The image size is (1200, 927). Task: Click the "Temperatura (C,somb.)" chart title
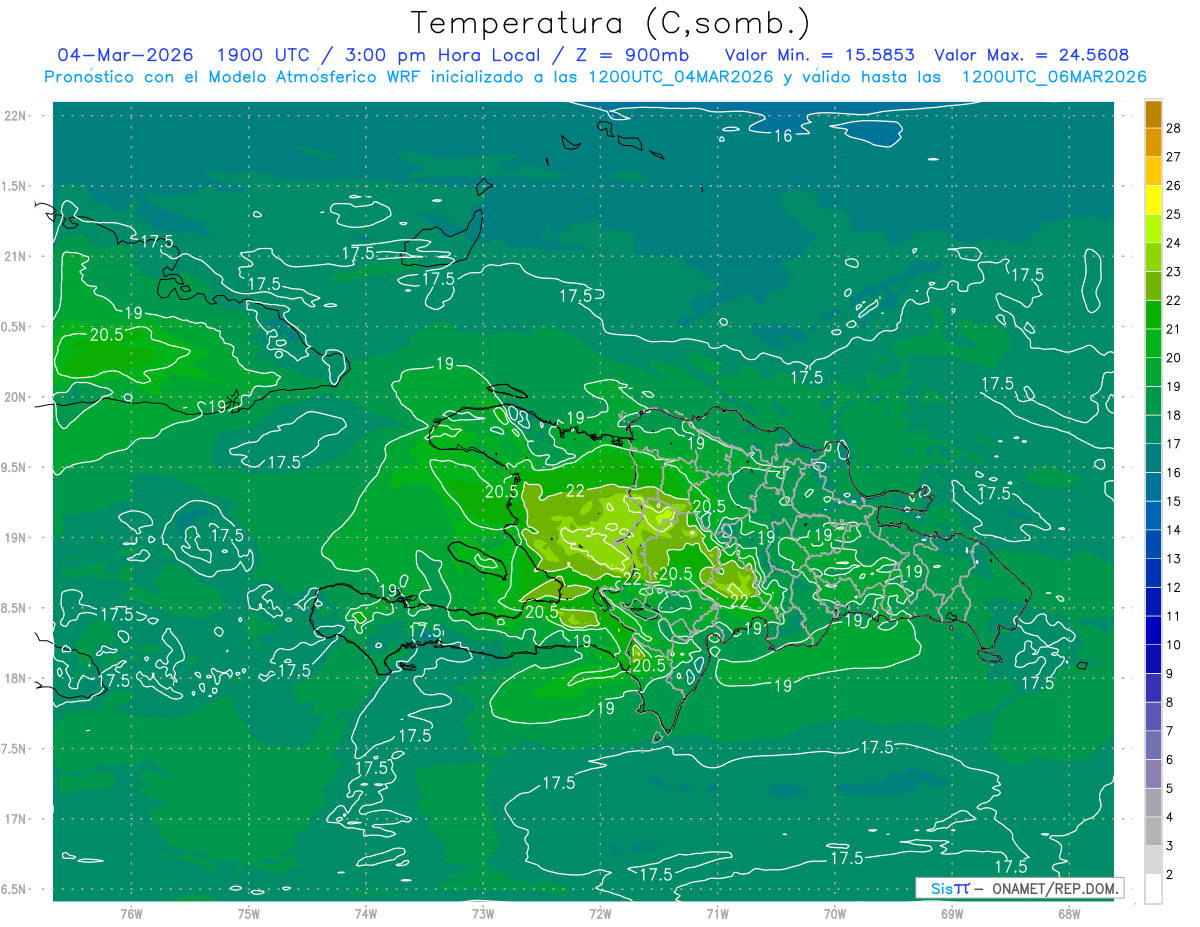[x=610, y=23]
